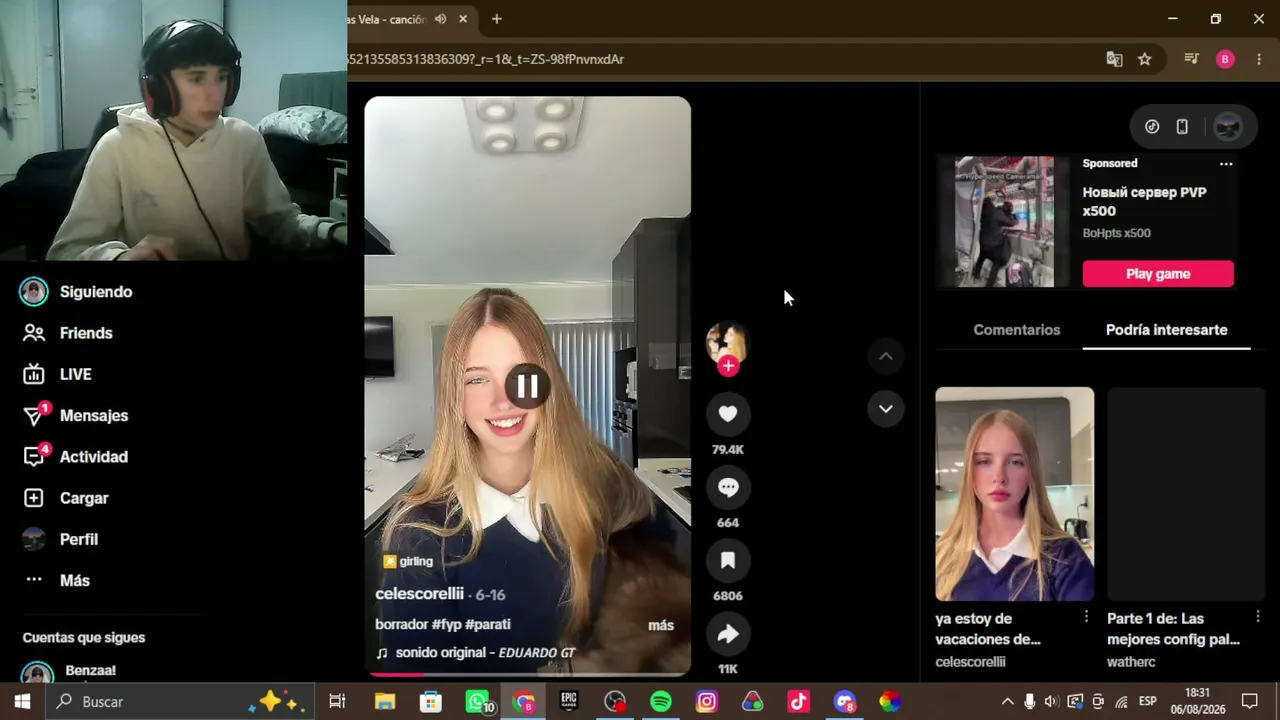This screenshot has height=720, width=1280.
Task: Open Friends in the TikTok sidebar
Action: point(68,333)
